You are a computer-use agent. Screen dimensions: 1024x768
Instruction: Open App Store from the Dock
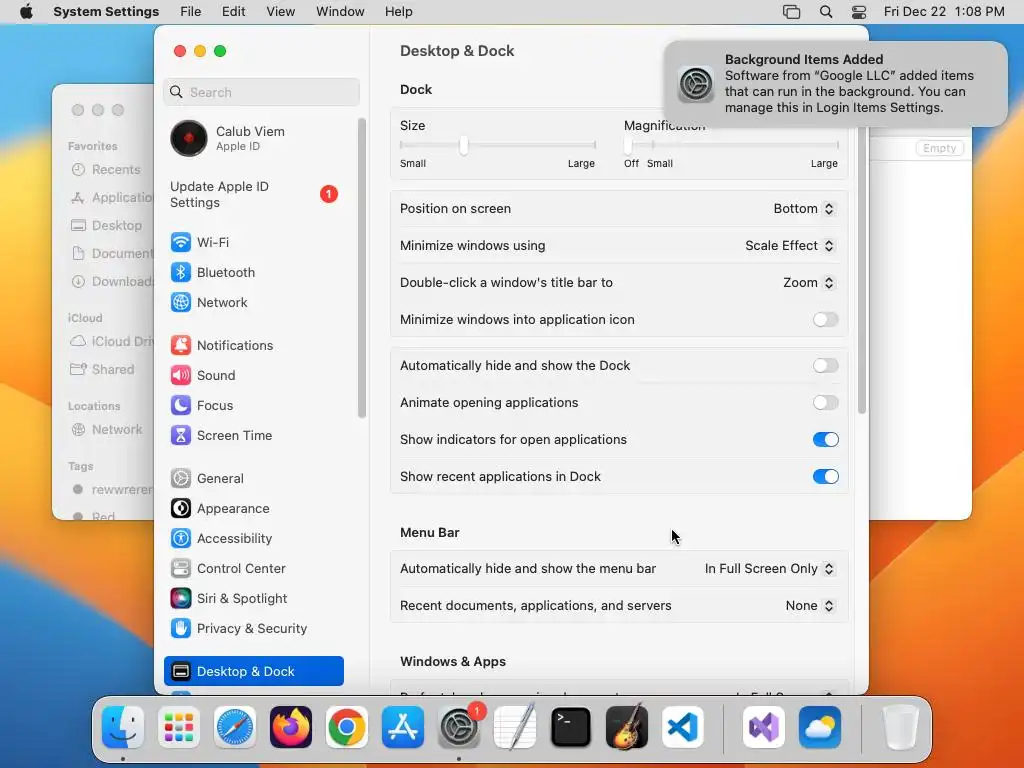click(403, 727)
